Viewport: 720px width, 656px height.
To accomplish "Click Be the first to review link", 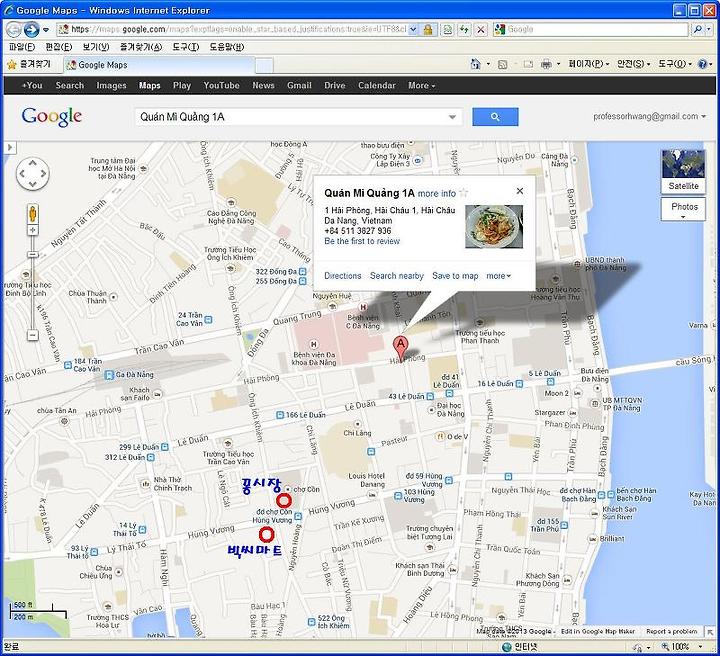I will pyautogui.click(x=362, y=241).
